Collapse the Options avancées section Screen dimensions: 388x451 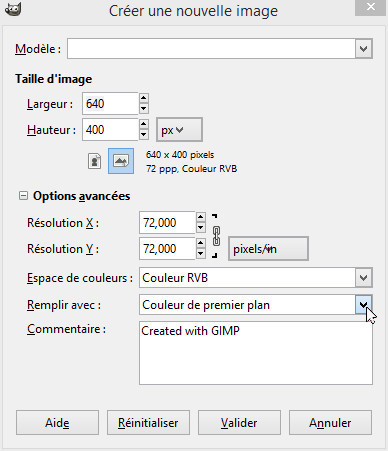click(x=23, y=196)
